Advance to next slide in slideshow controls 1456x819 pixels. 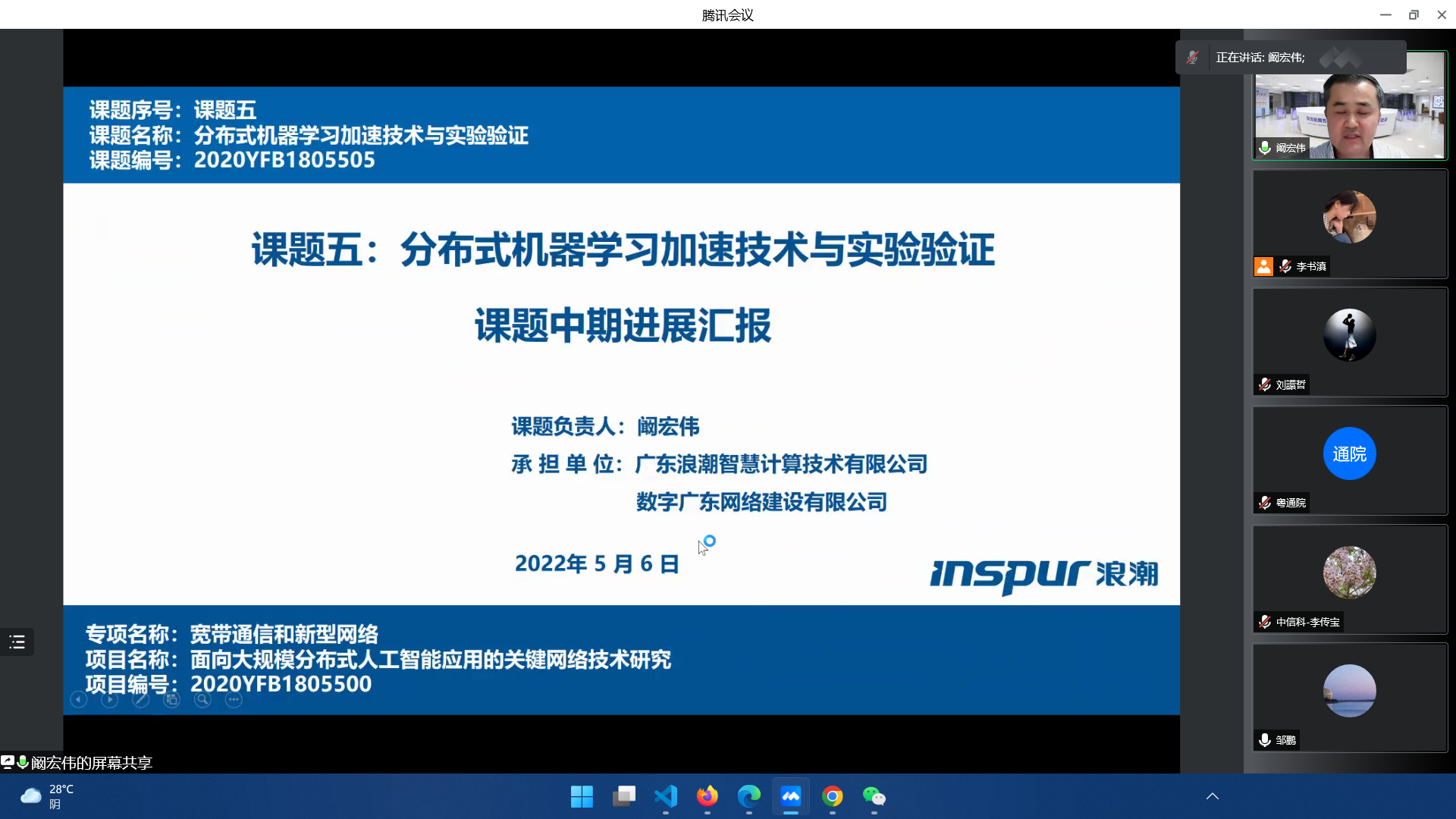[x=110, y=700]
